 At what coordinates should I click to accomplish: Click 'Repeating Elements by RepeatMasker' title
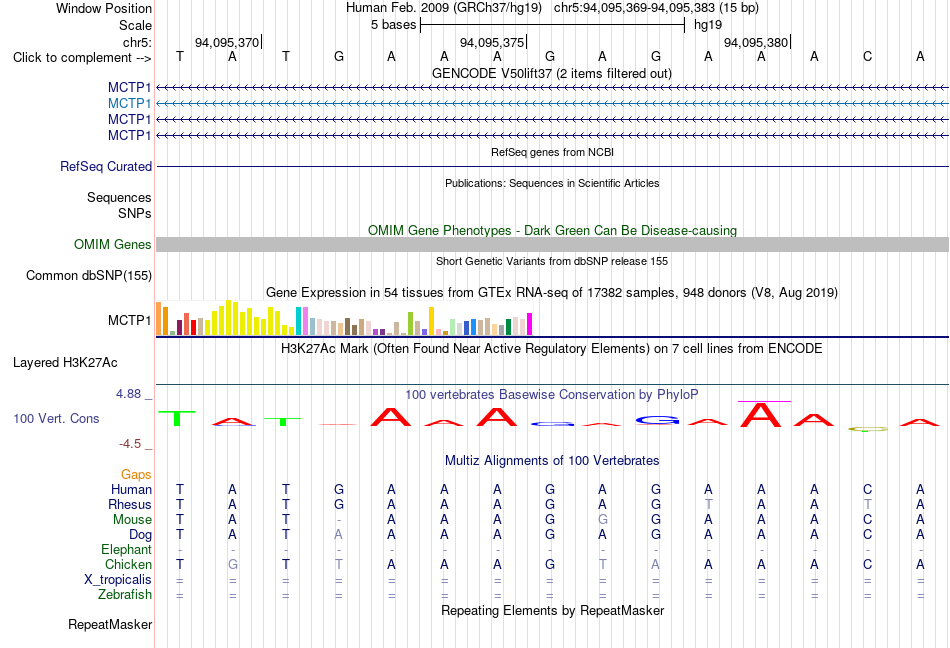553,610
